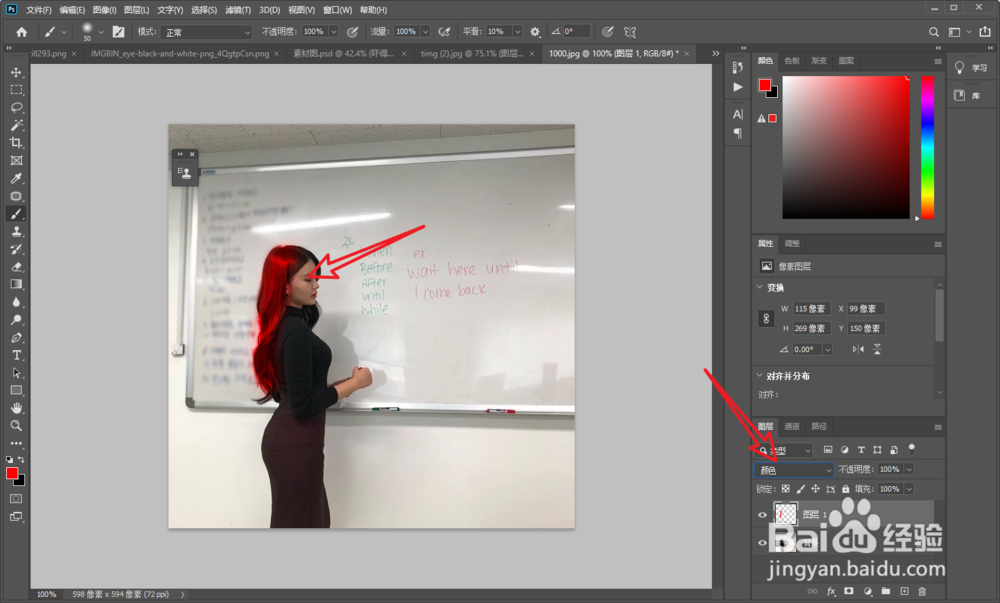This screenshot has height=603, width=1000.
Task: Click flip horizontal button in Properties
Action: [x=858, y=349]
